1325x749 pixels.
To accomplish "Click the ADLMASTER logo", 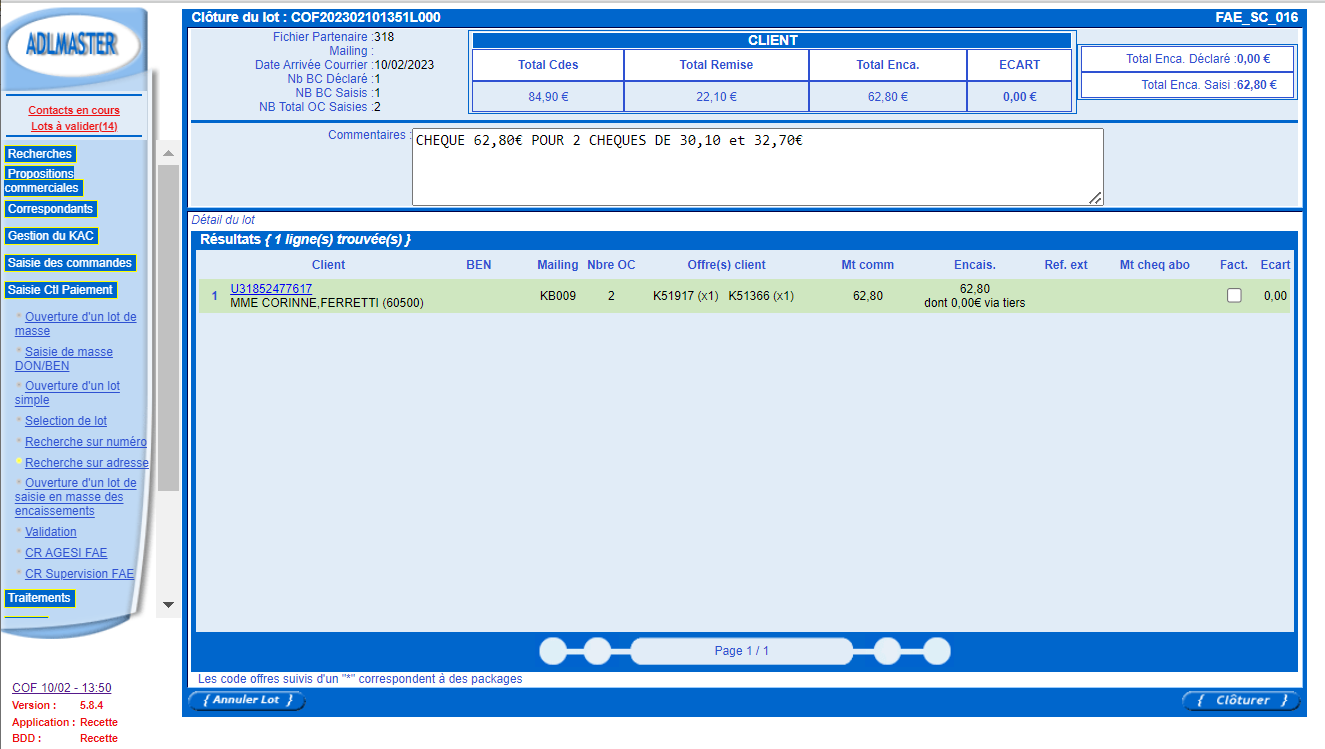I will click(x=73, y=45).
